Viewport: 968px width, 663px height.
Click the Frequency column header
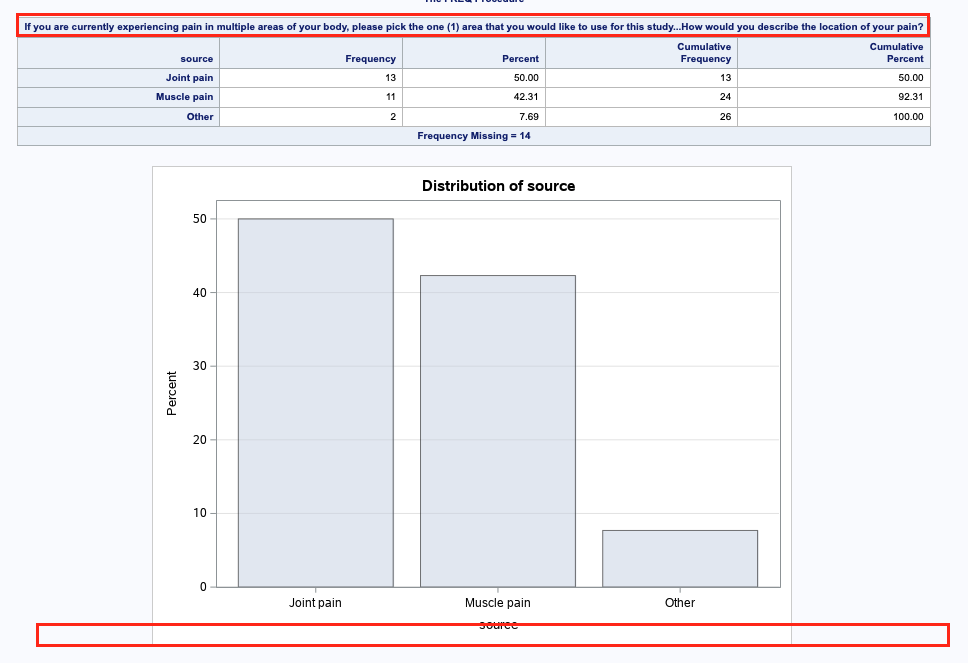pyautogui.click(x=370, y=58)
